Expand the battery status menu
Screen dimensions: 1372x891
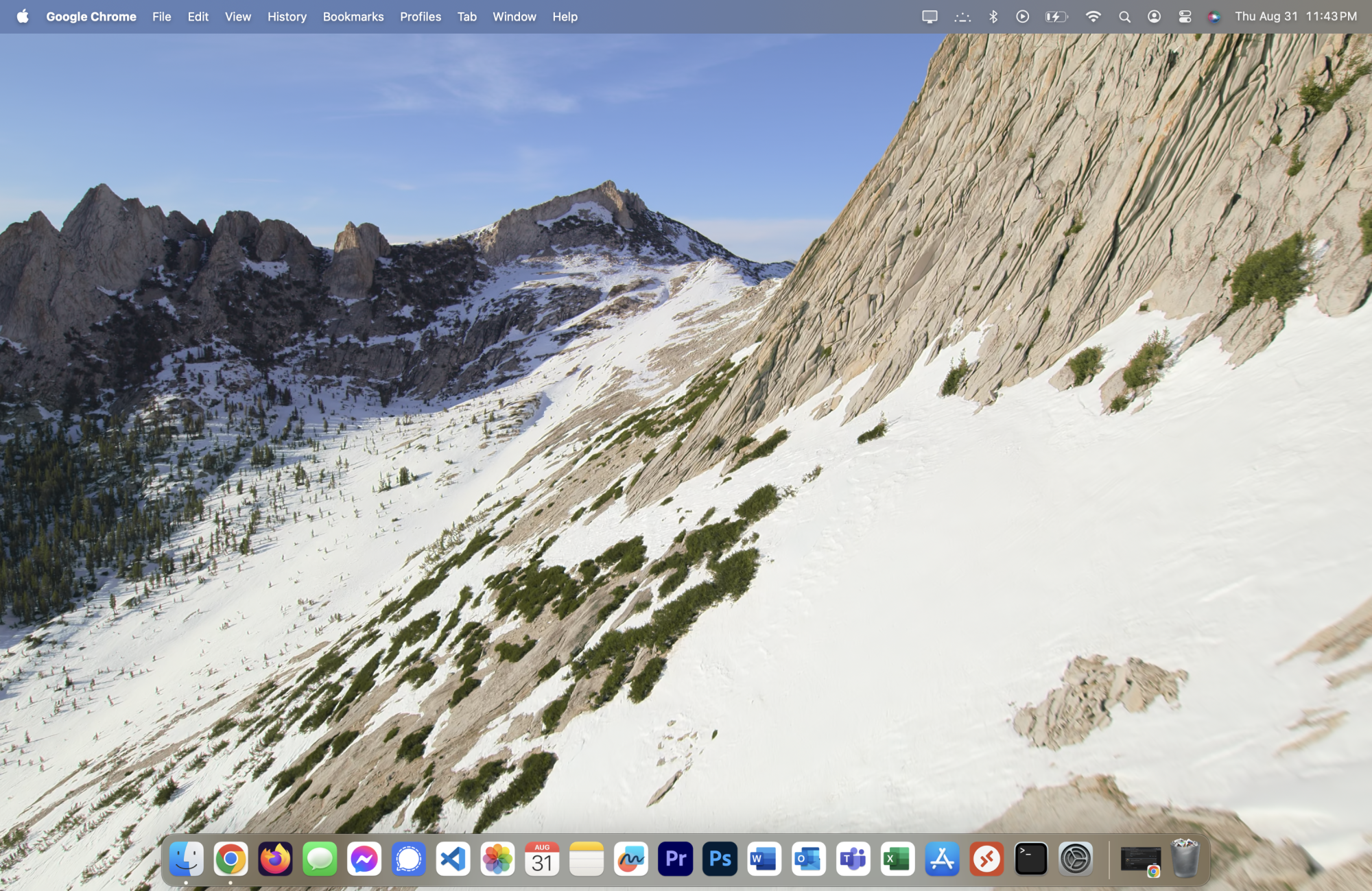(1056, 16)
